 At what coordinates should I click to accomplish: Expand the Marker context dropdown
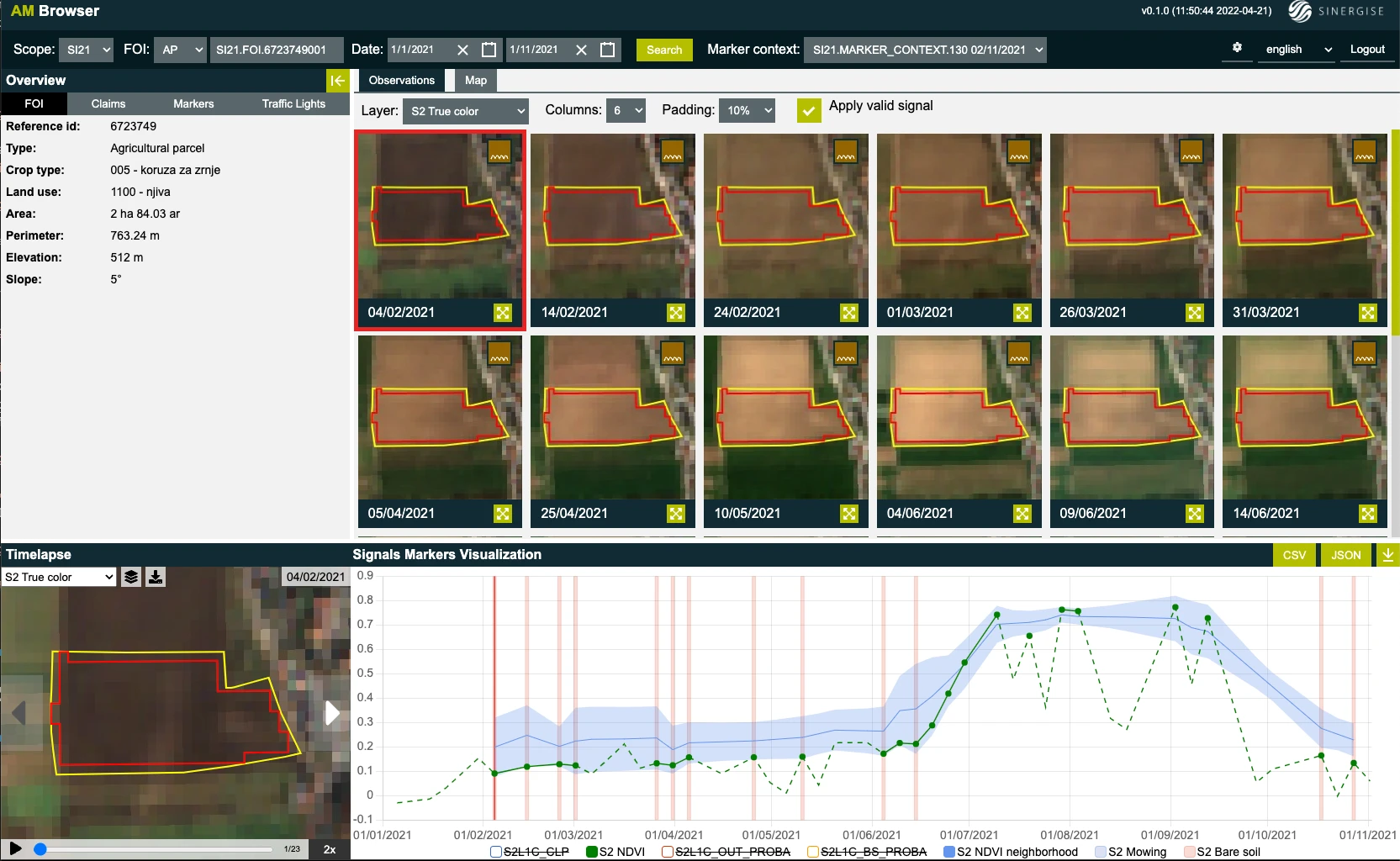(925, 50)
